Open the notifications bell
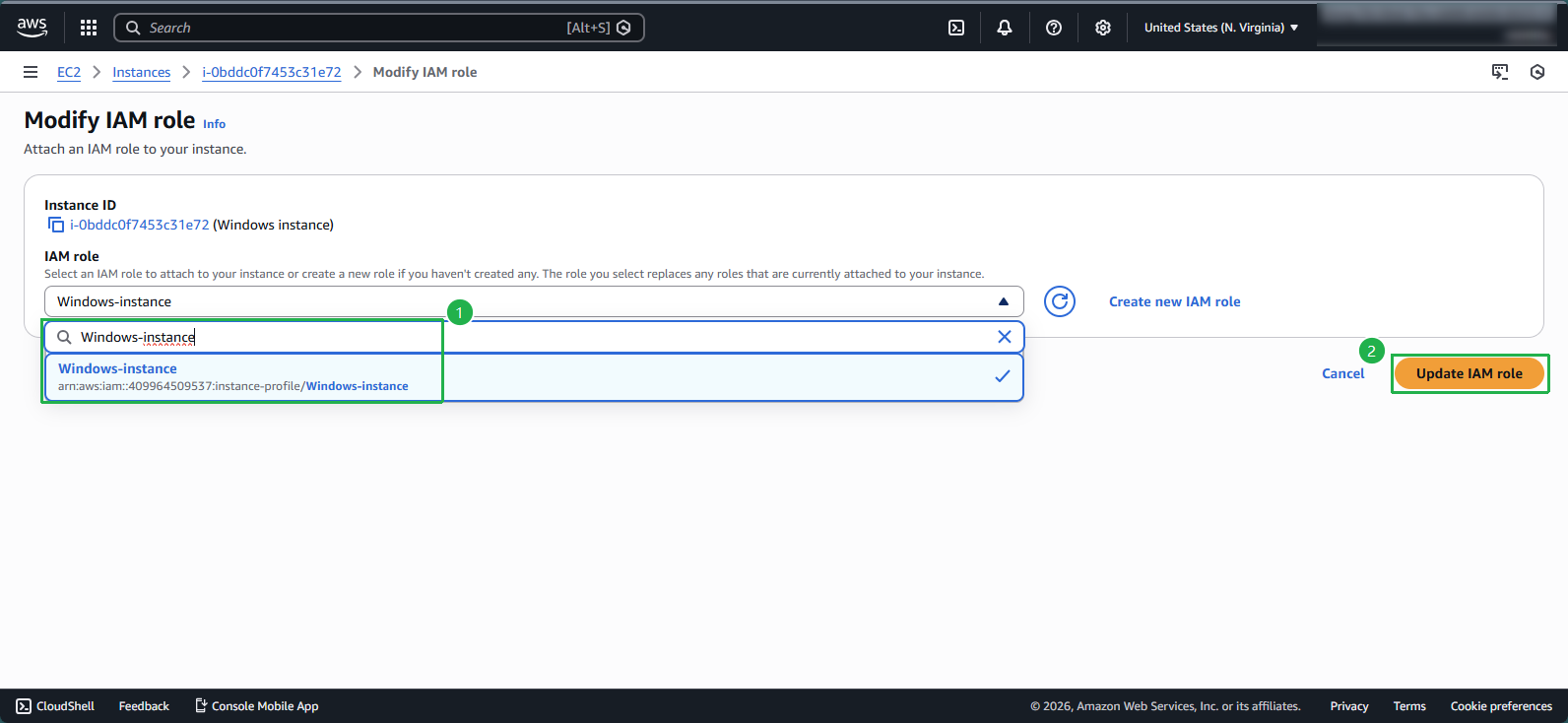1568x723 pixels. click(1005, 28)
